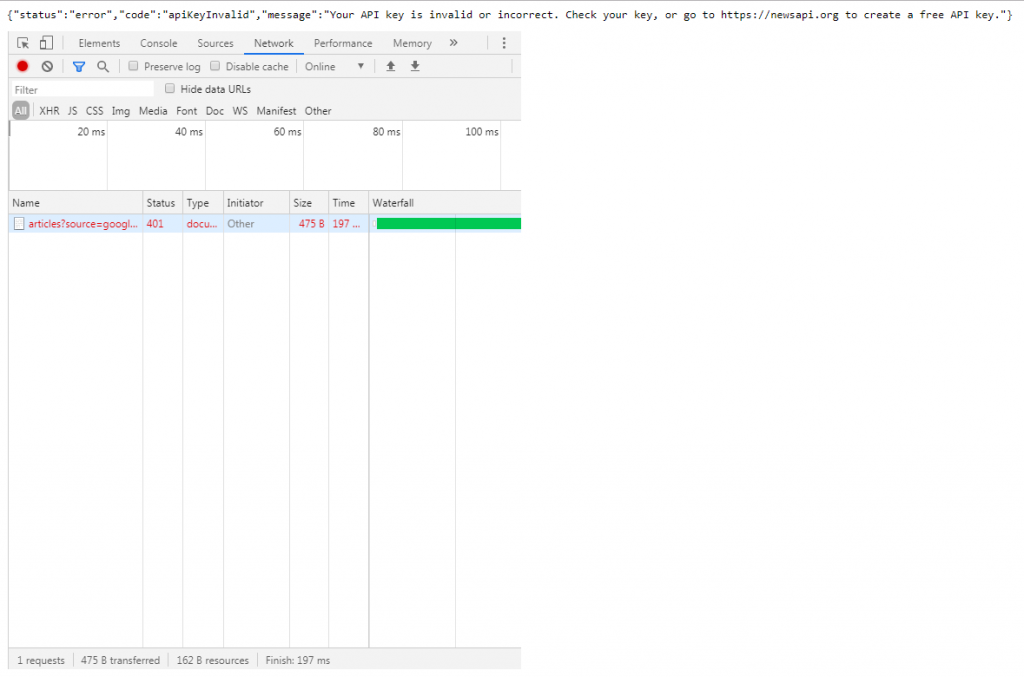The image size is (1024, 677).
Task: Sort by Time column header
Action: 349,203
